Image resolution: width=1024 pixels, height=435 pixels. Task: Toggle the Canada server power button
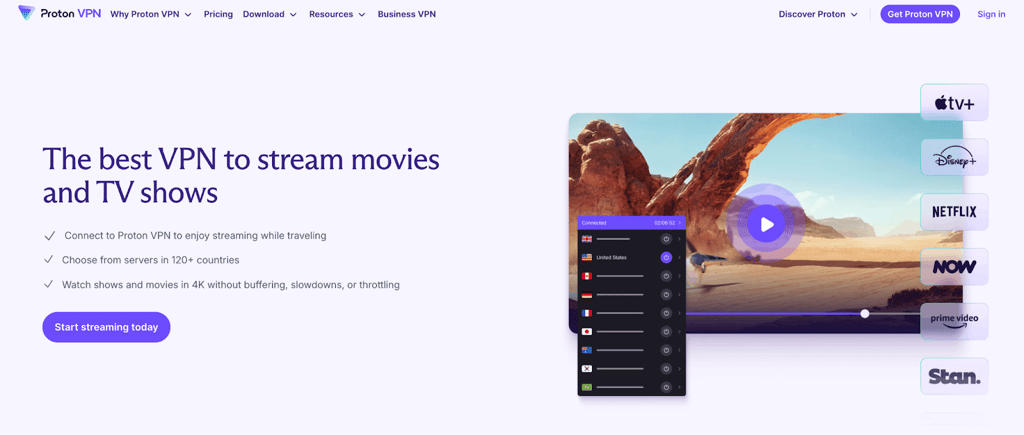point(666,276)
